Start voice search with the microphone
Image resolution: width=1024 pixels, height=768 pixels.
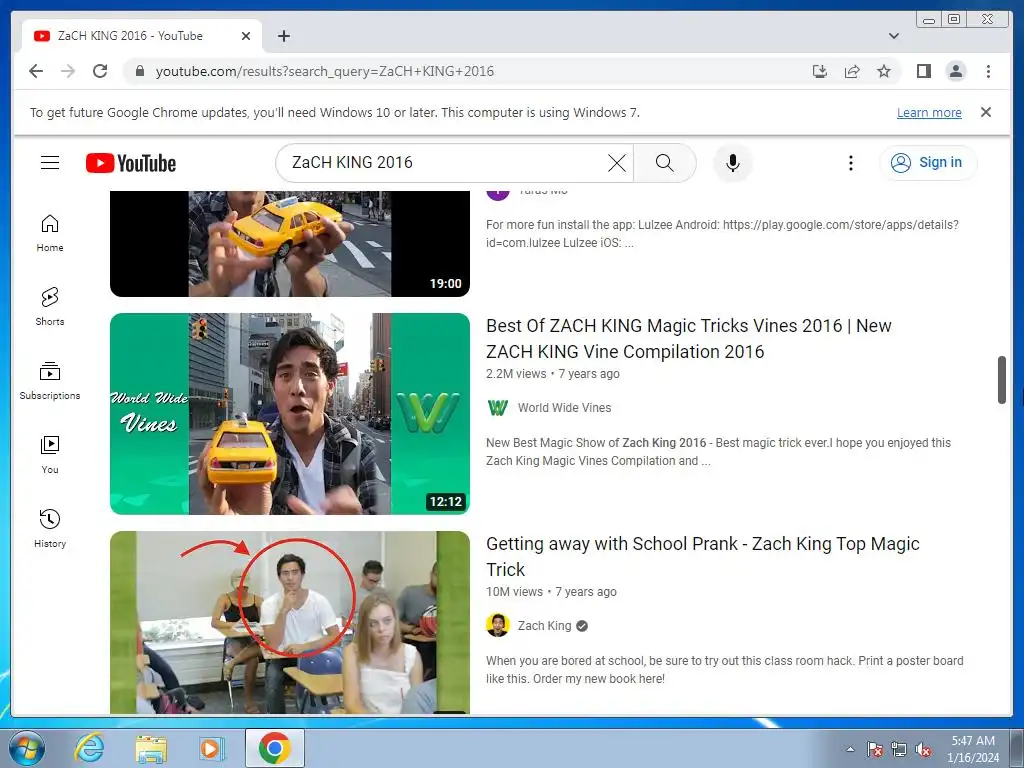point(733,163)
